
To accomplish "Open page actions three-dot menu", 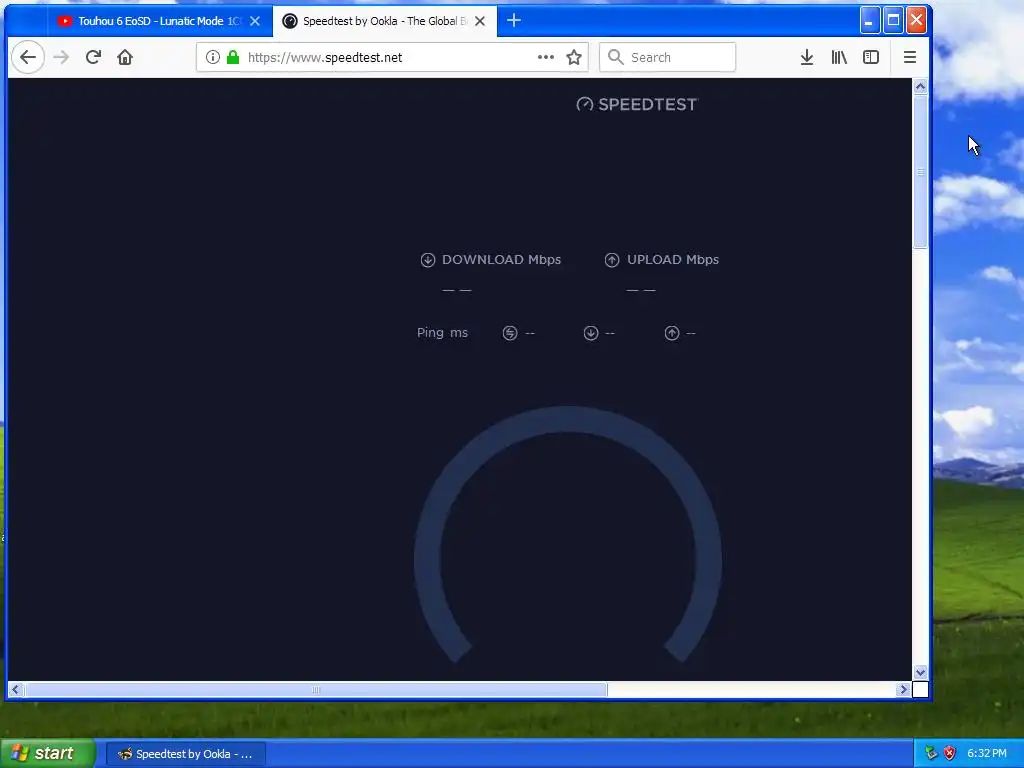I will (546, 57).
